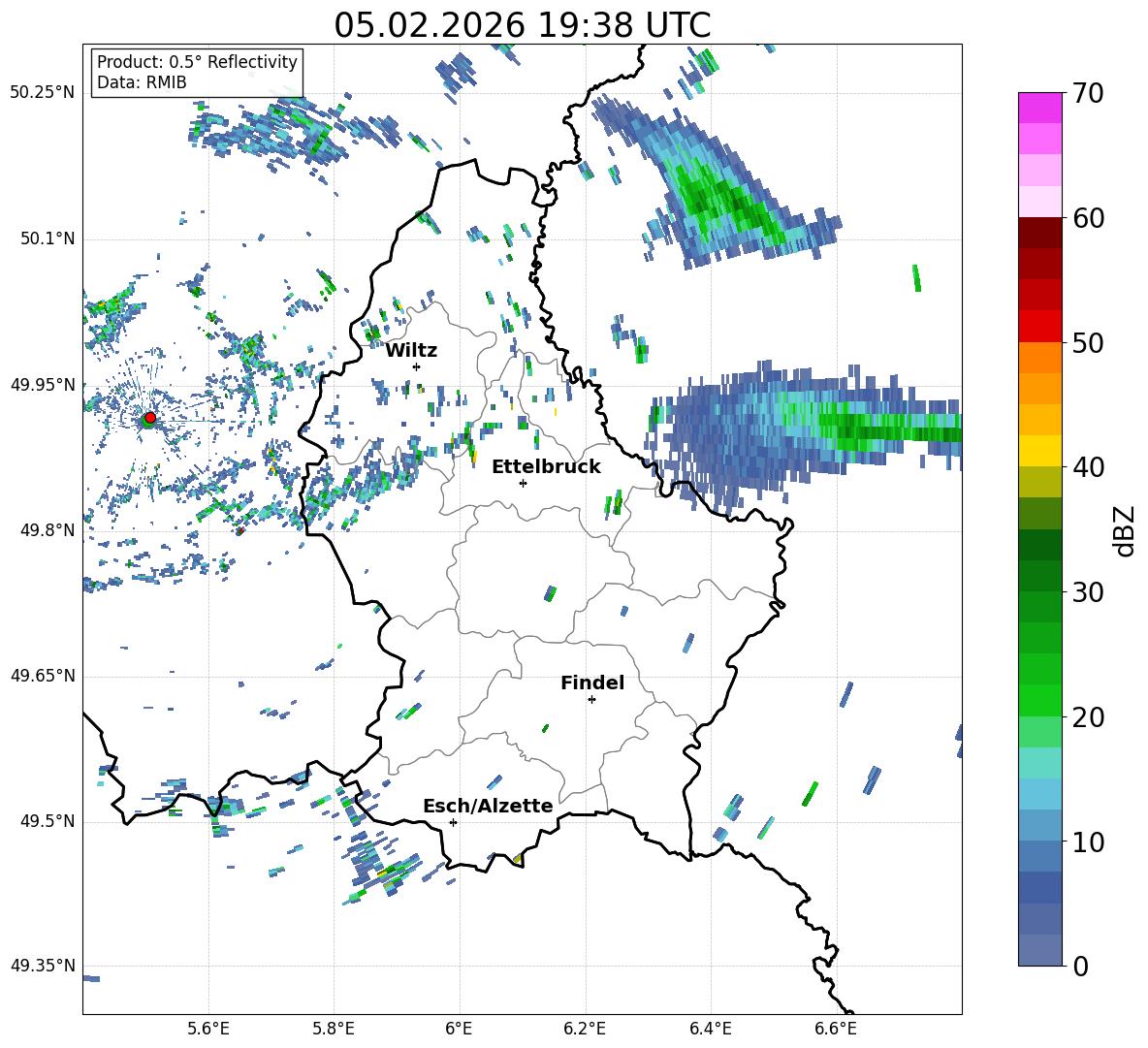Click the 6.4°E longitude label
The width and height of the screenshot is (1148, 1048).
point(710,1029)
